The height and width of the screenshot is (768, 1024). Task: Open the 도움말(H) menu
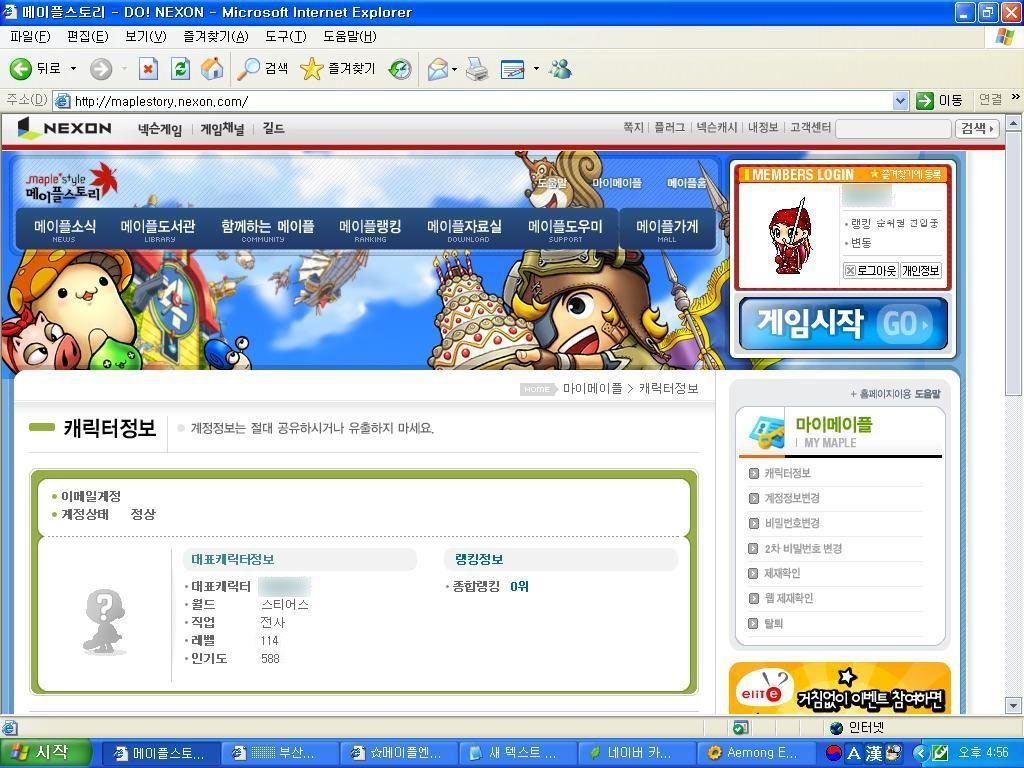[349, 37]
